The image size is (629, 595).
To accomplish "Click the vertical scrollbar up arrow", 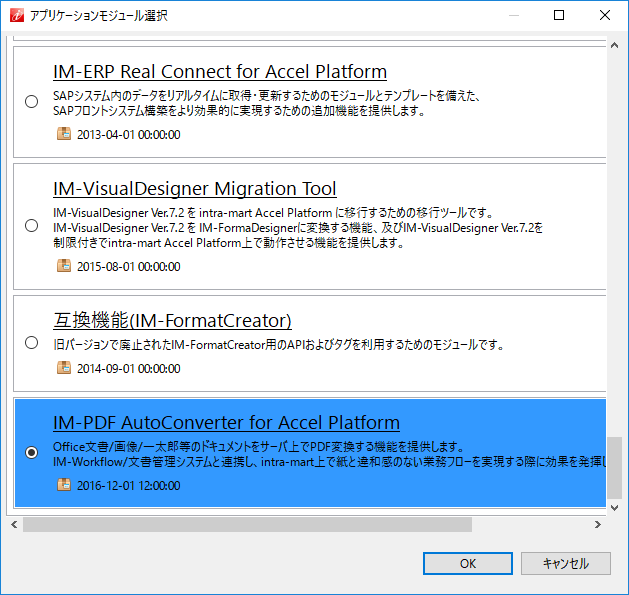I will click(x=614, y=45).
